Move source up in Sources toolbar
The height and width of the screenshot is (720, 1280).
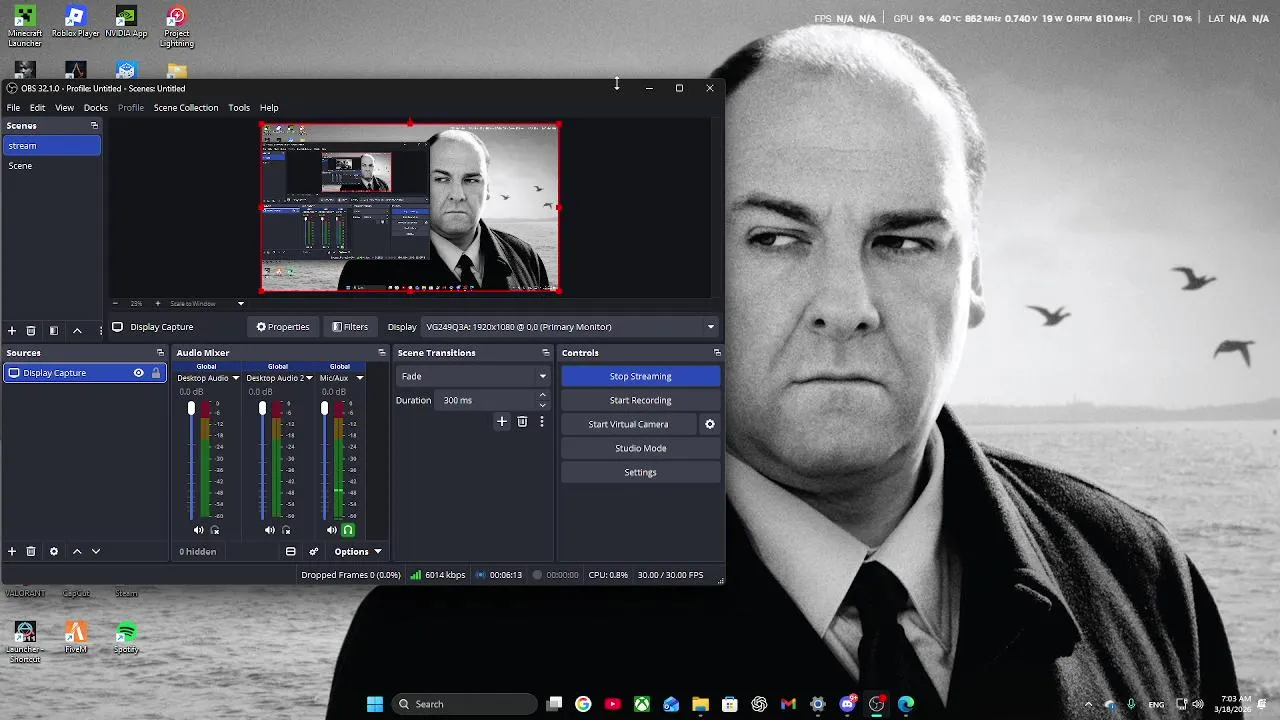tap(77, 551)
